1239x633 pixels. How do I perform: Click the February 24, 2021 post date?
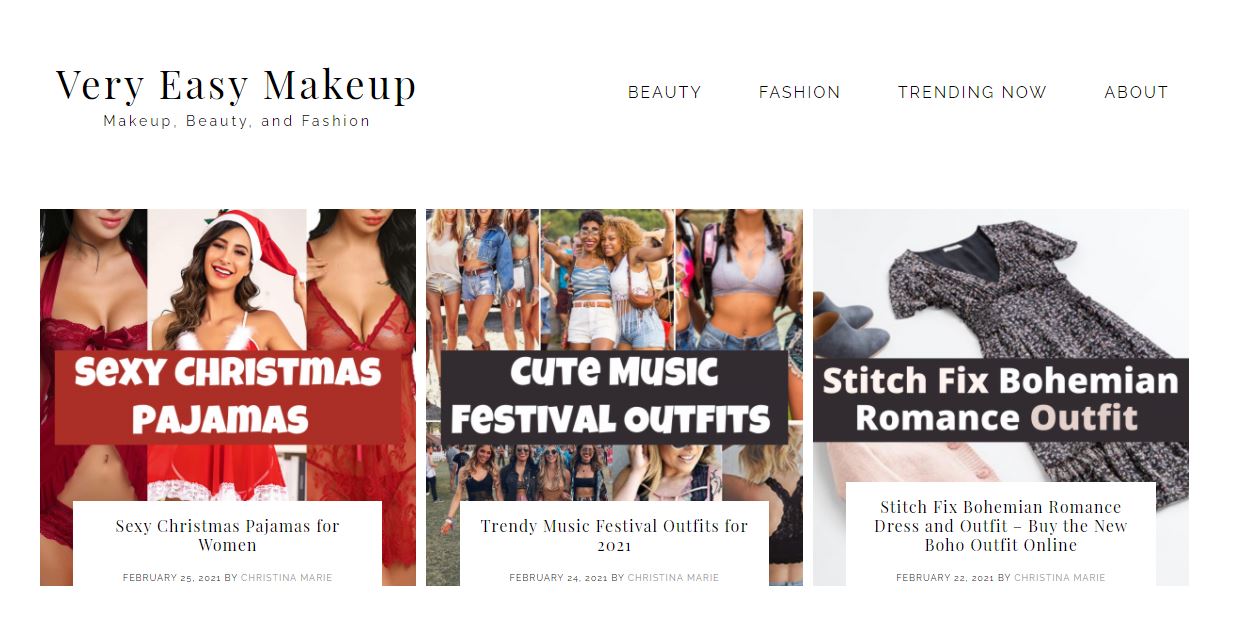click(x=558, y=578)
